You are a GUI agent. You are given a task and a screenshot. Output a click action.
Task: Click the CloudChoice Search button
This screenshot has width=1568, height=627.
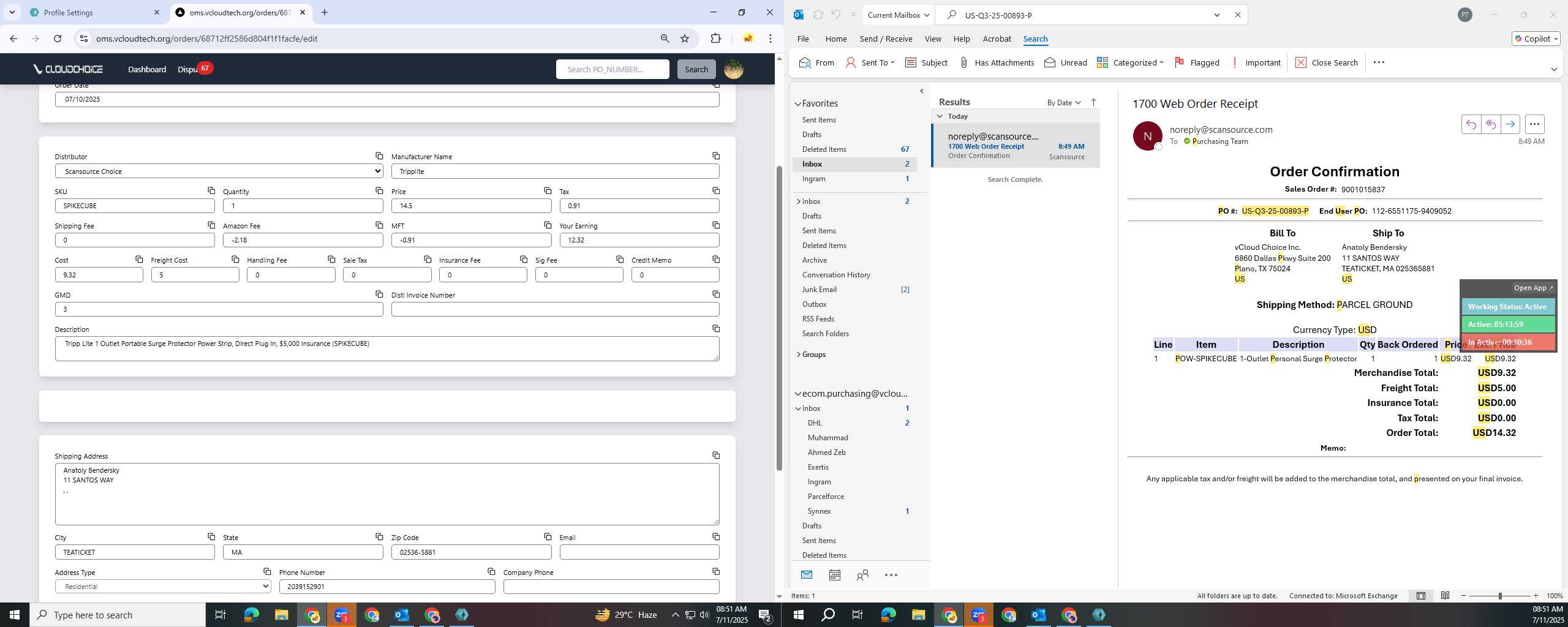696,69
